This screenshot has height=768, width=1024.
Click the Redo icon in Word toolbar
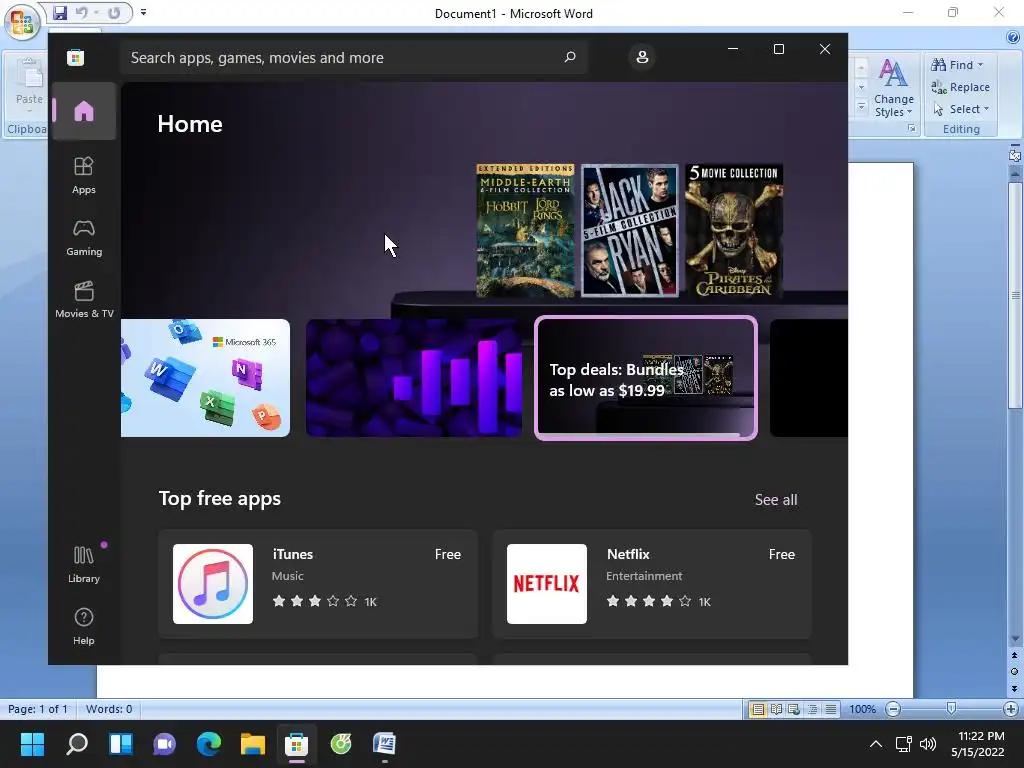pos(114,12)
